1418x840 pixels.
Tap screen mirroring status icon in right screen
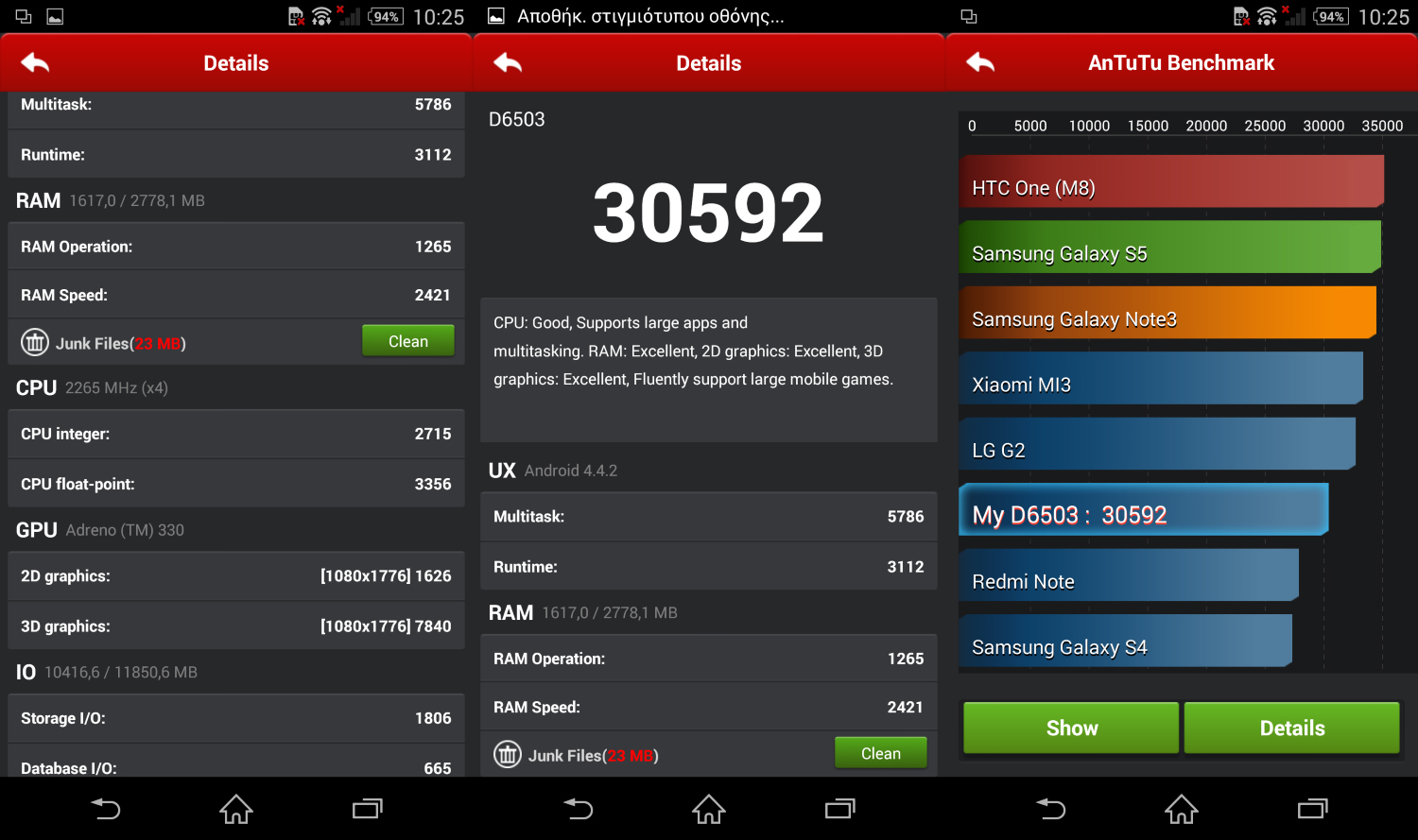tap(969, 16)
